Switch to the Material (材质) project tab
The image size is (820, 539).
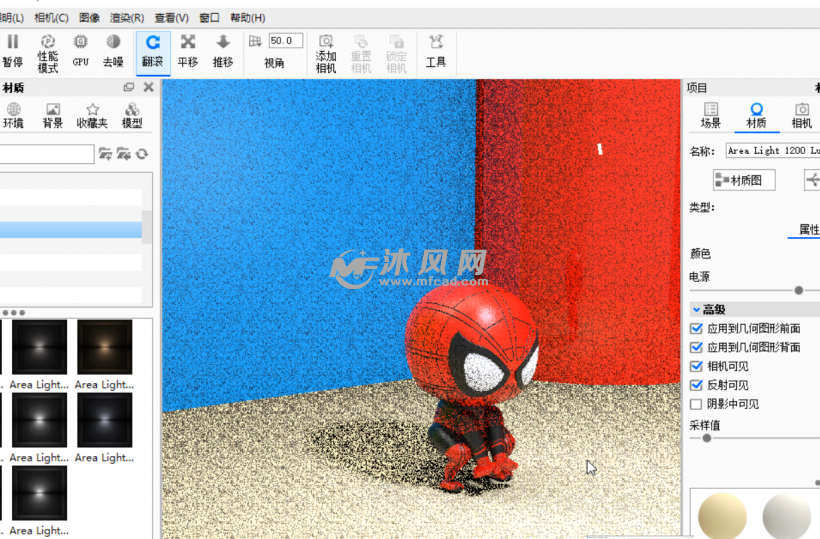coord(756,116)
